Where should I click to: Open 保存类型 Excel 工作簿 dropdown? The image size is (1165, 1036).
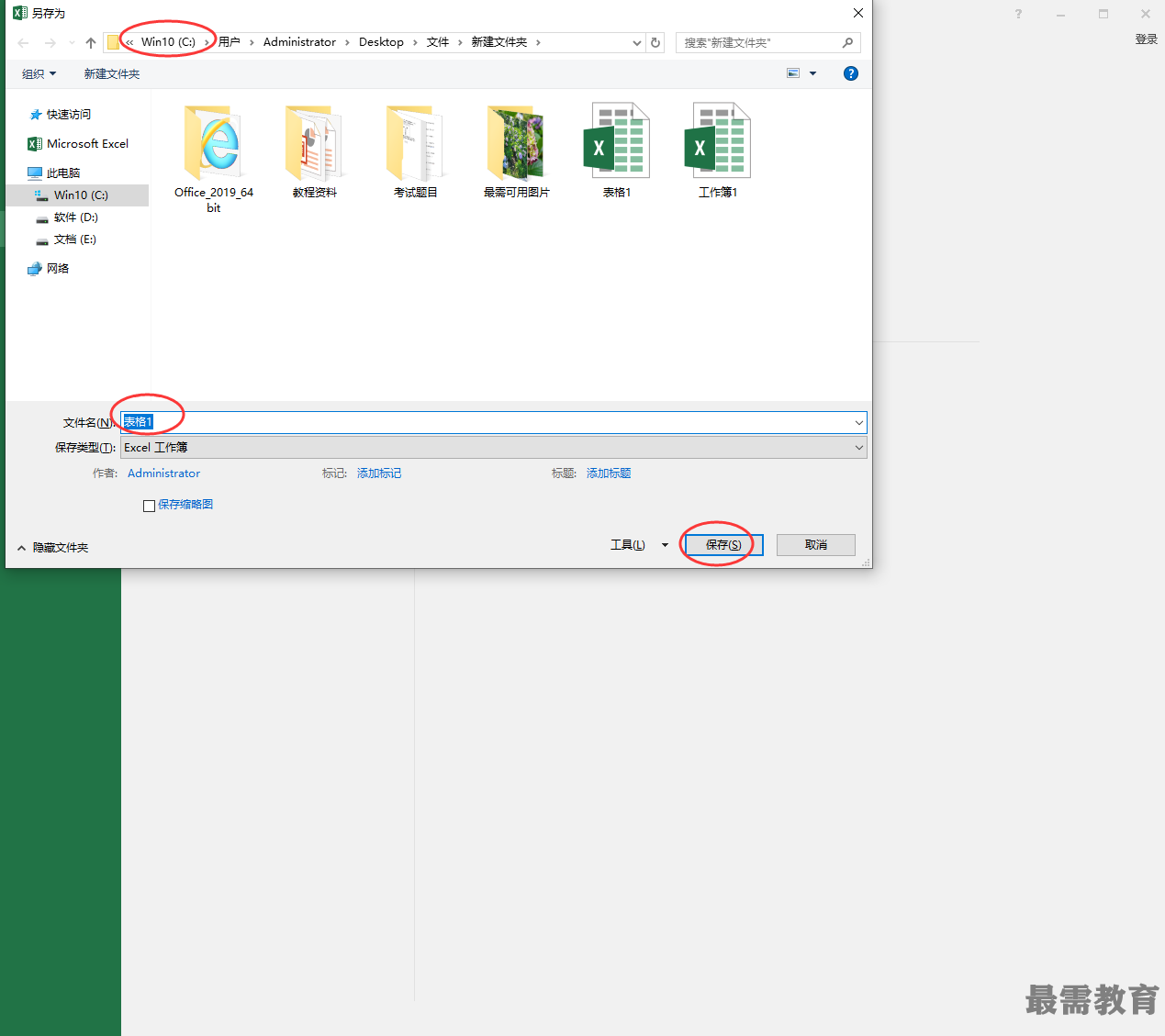point(494,448)
